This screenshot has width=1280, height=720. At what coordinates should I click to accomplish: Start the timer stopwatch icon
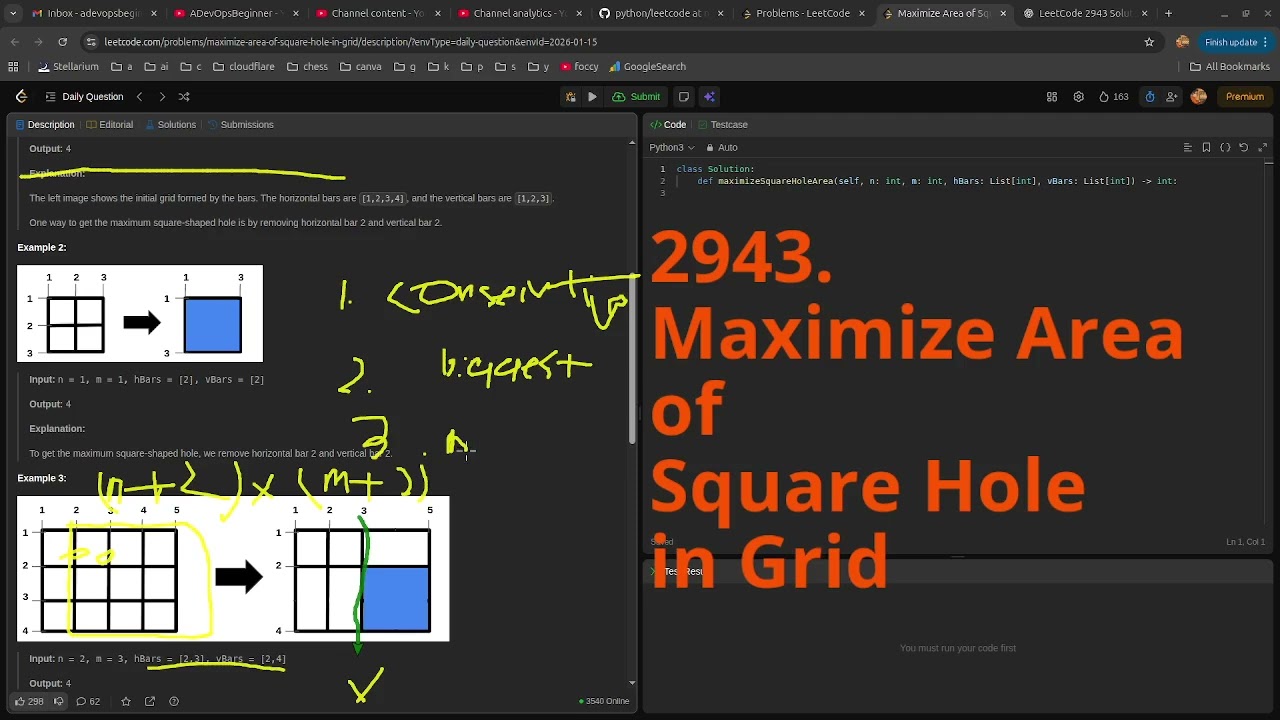coord(1150,97)
